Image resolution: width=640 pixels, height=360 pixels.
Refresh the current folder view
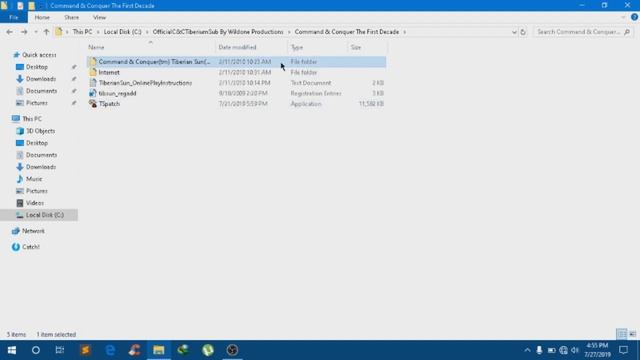click(x=523, y=32)
